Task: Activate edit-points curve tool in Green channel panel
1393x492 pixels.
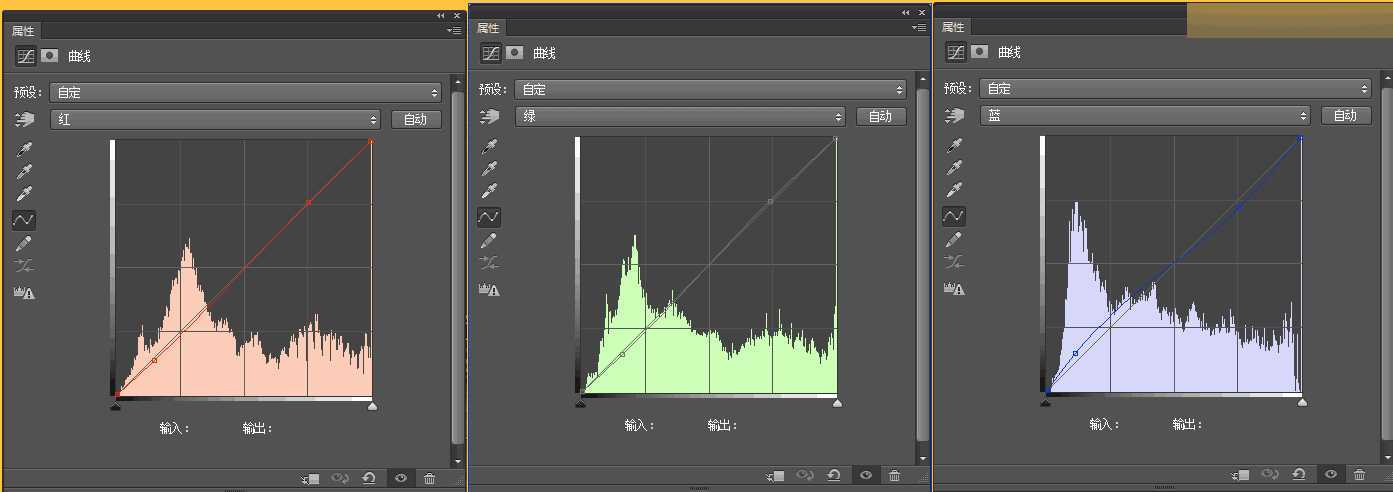Action: click(489, 216)
